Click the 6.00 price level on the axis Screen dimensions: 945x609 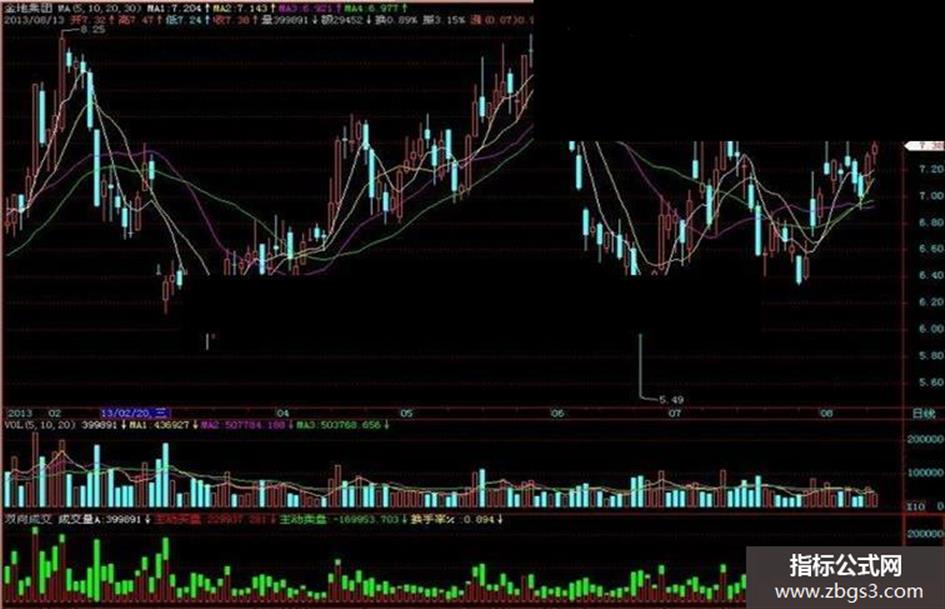[x=931, y=329]
